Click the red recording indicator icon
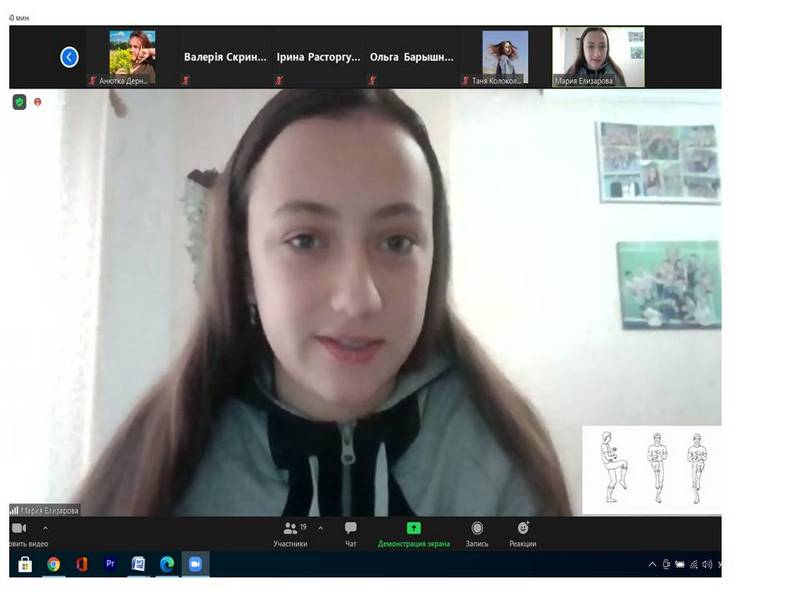This screenshot has width=800, height=600. point(37,102)
